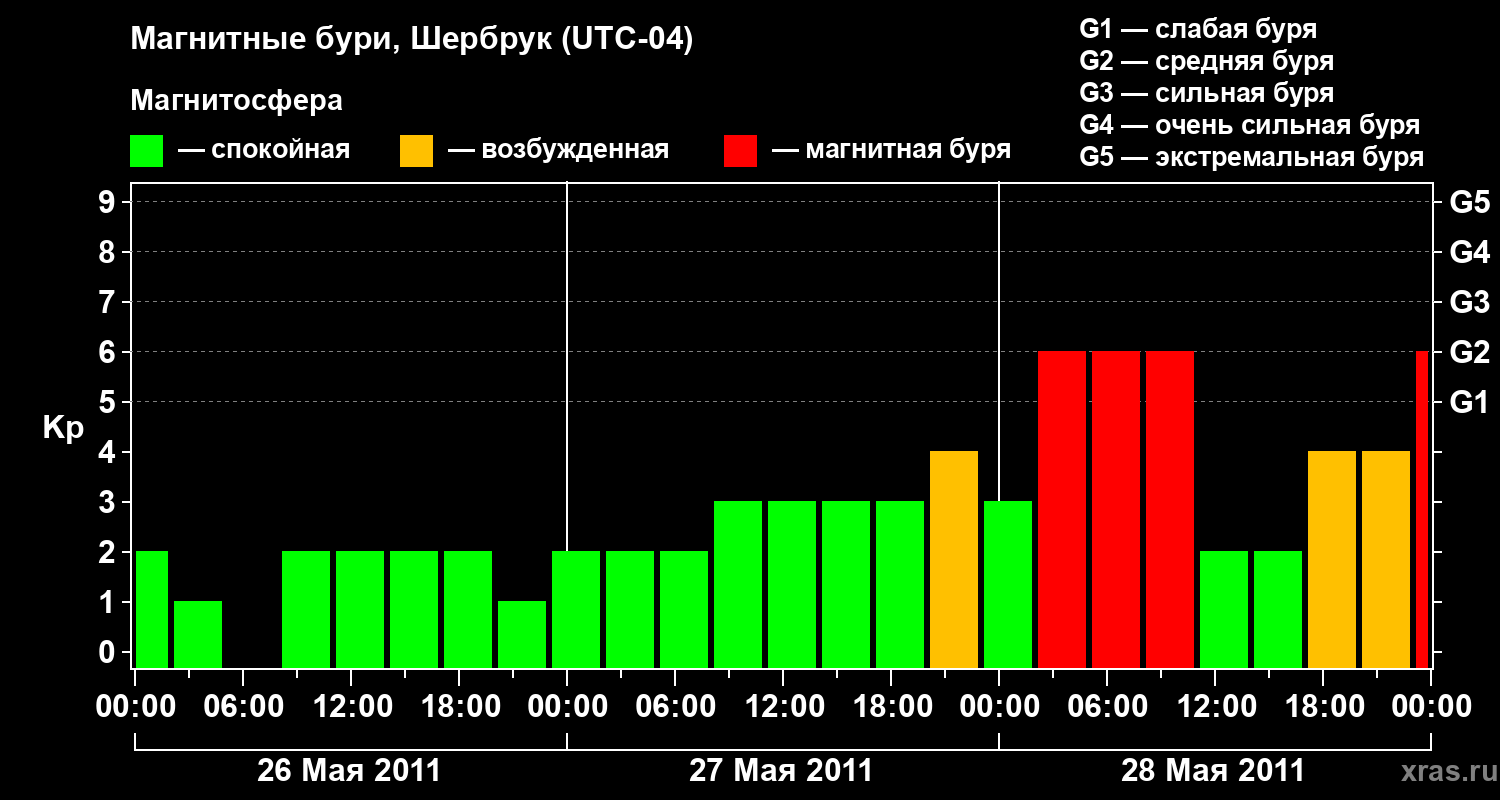This screenshot has height=800, width=1500.
Task: Click the orange Kp 4 bar on 27 May
Action: coord(954,559)
